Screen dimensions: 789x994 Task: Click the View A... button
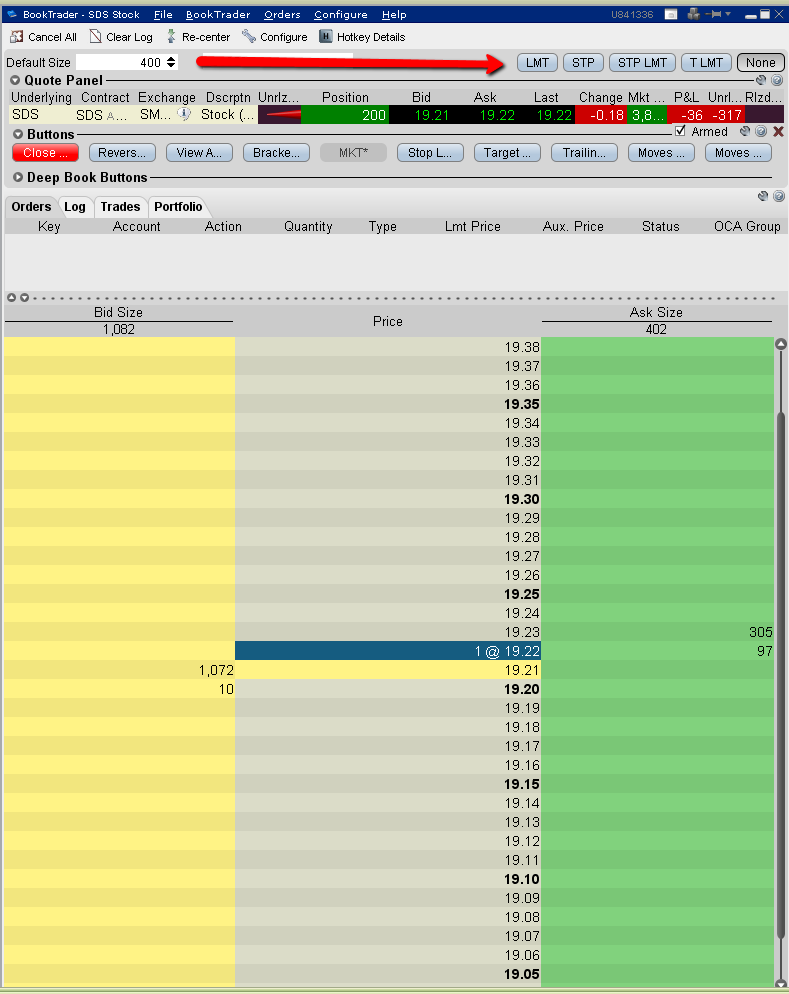tap(199, 153)
